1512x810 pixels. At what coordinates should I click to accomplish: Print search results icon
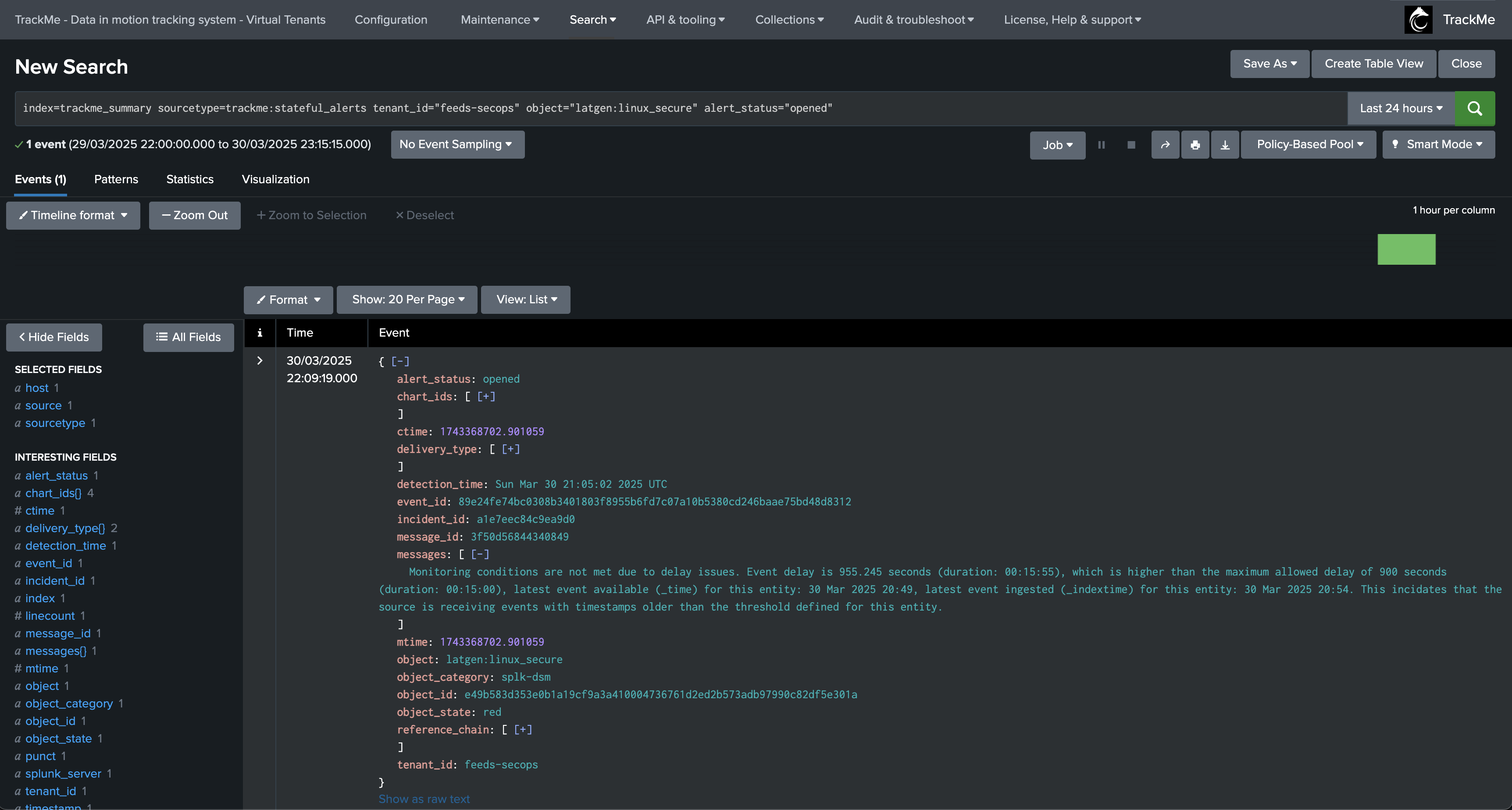pos(1195,145)
